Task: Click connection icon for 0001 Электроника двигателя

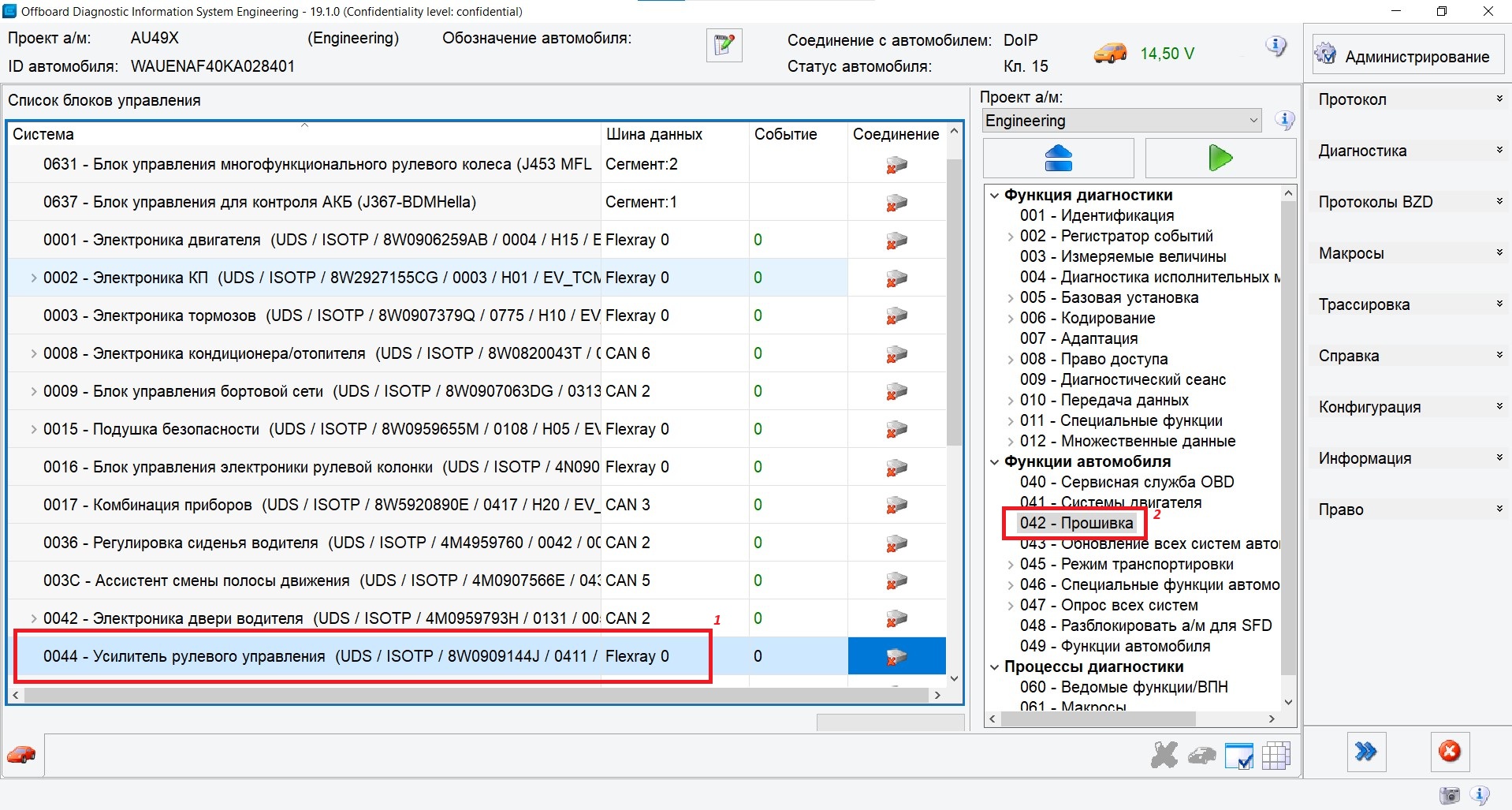Action: coord(896,241)
